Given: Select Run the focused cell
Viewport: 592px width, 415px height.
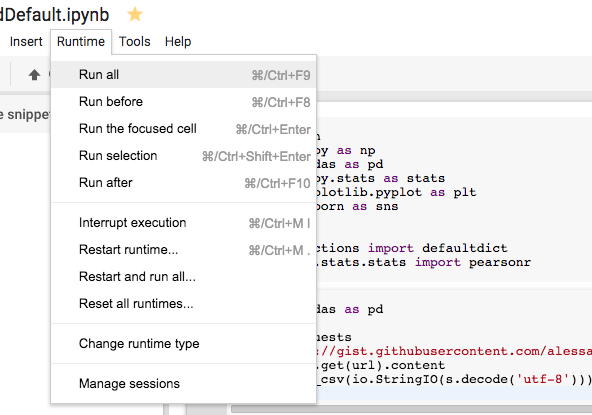Looking at the screenshot, I should point(183,129).
